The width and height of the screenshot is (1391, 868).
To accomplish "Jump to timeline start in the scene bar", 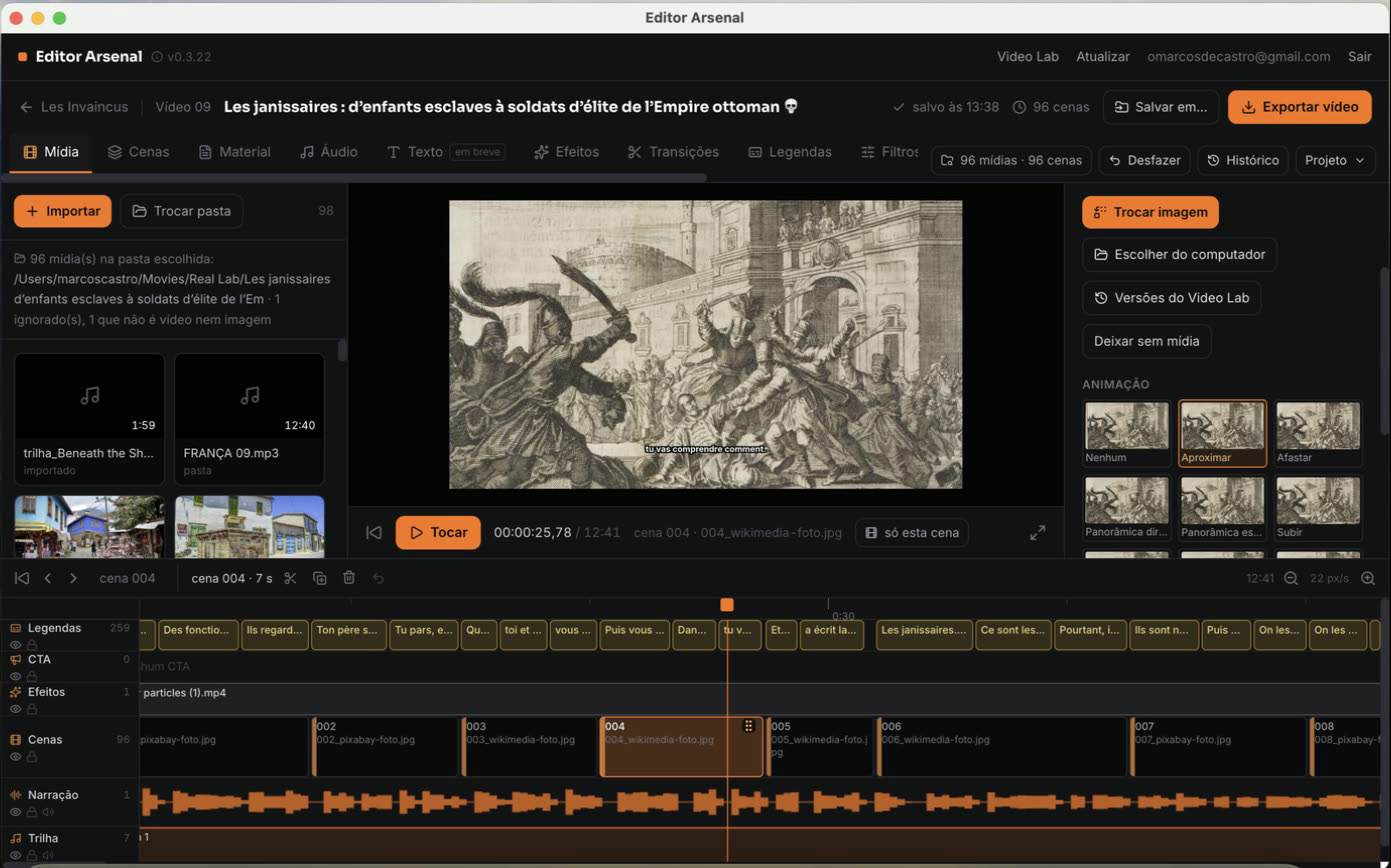I will click(x=21, y=578).
